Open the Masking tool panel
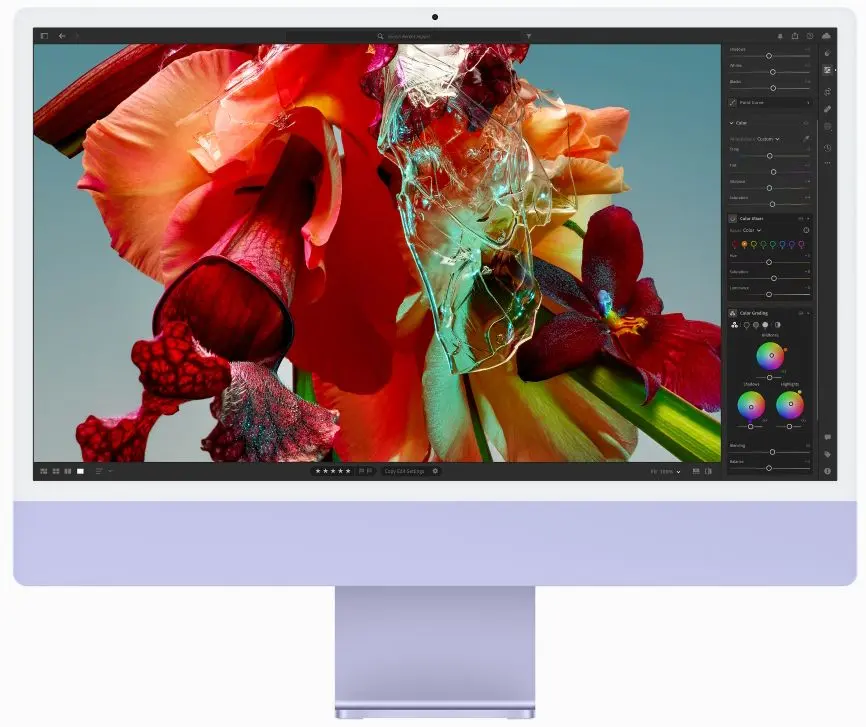The width and height of the screenshot is (866, 727). pos(828,126)
